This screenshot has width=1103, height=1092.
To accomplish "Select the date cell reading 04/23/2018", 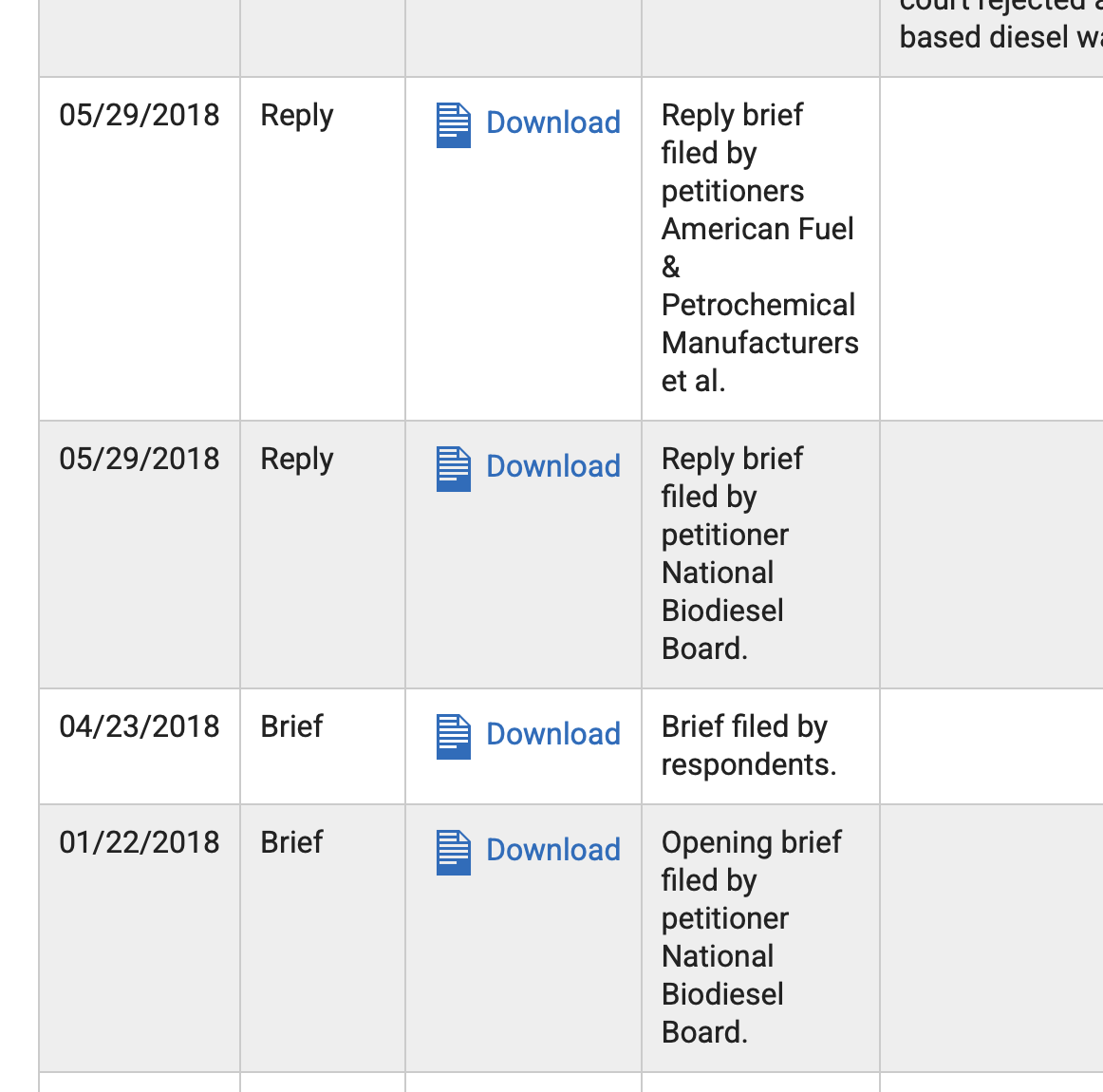I will click(x=139, y=726).
